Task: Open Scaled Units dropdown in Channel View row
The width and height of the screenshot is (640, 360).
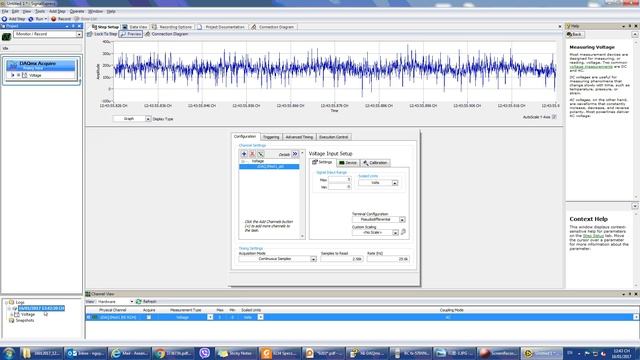Action: 260,317
